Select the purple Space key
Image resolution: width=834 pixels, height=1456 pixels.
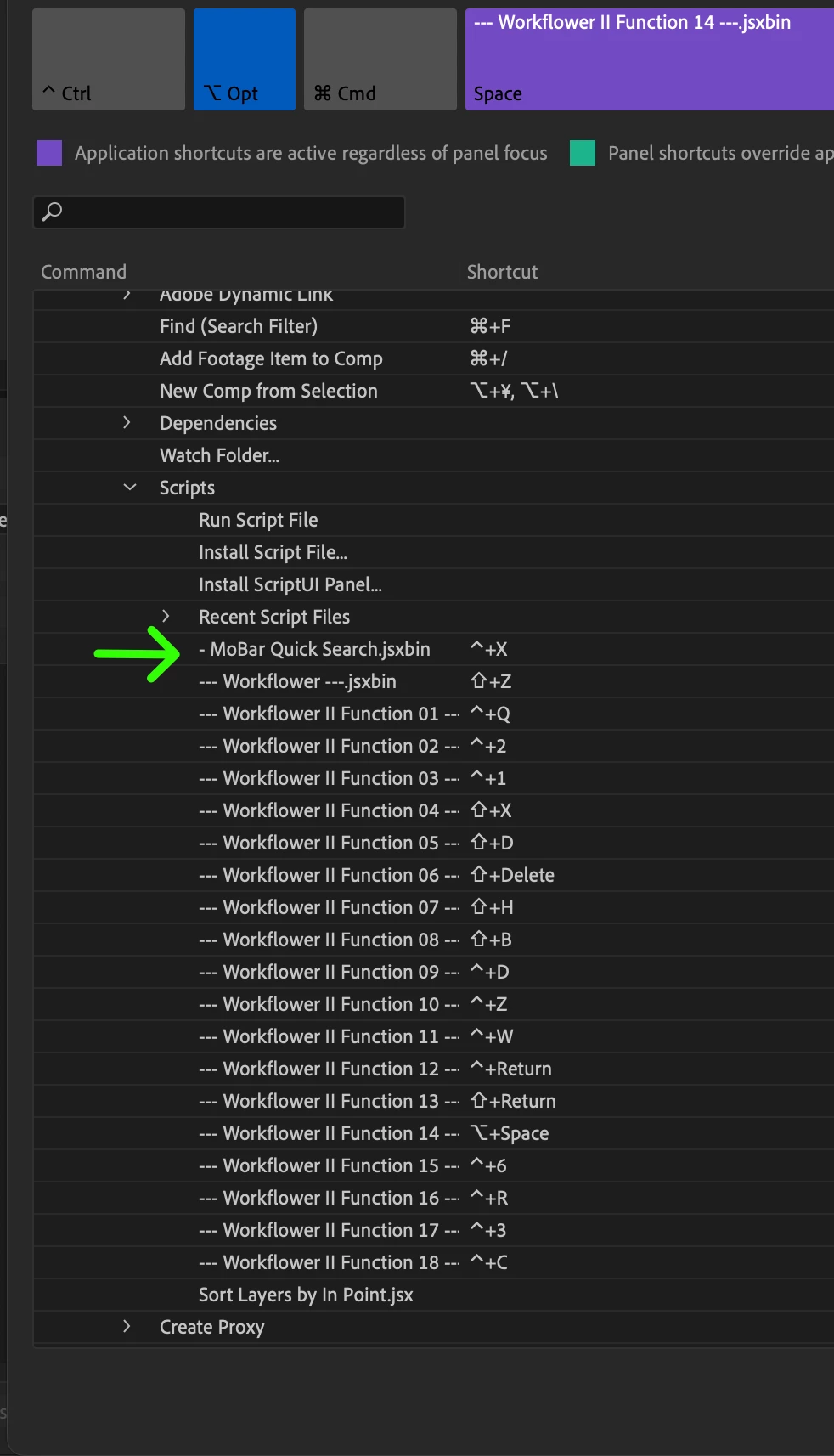click(650, 59)
